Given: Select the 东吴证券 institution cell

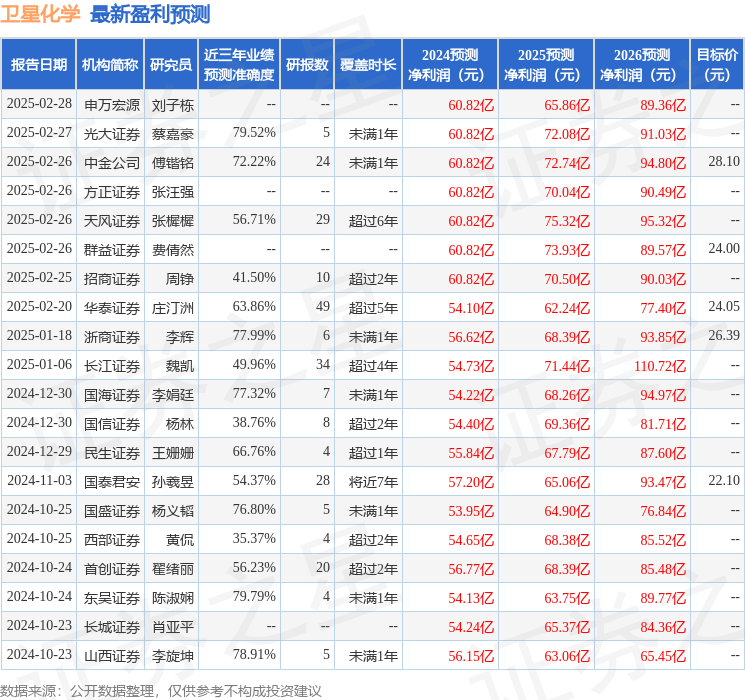Looking at the screenshot, I should point(112,598).
